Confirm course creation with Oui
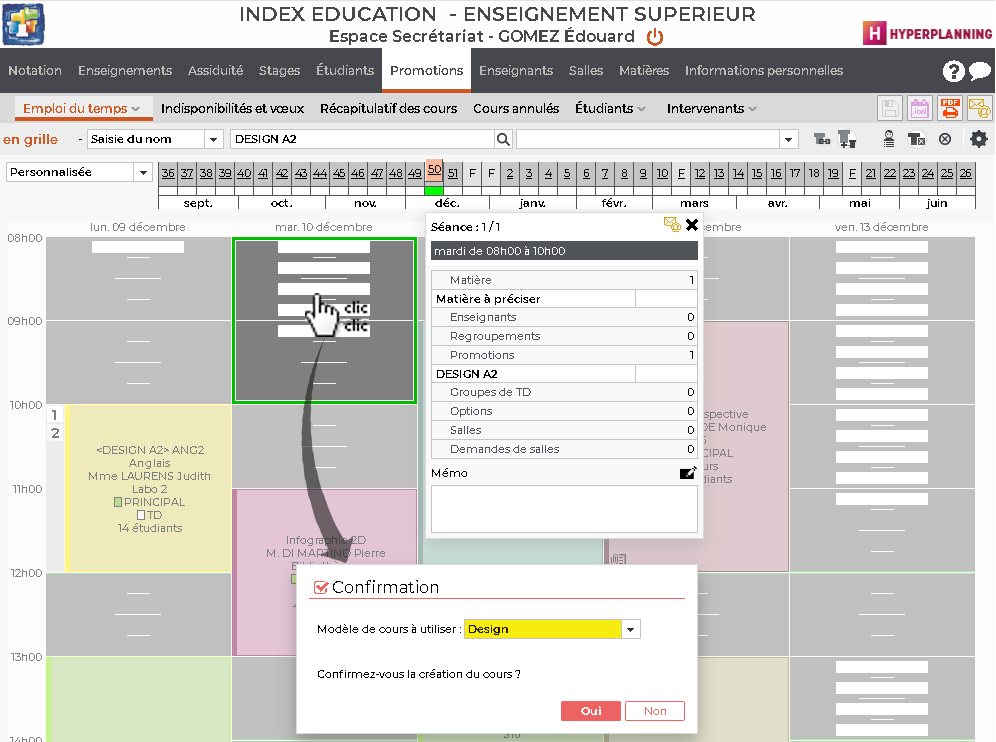 [591, 711]
